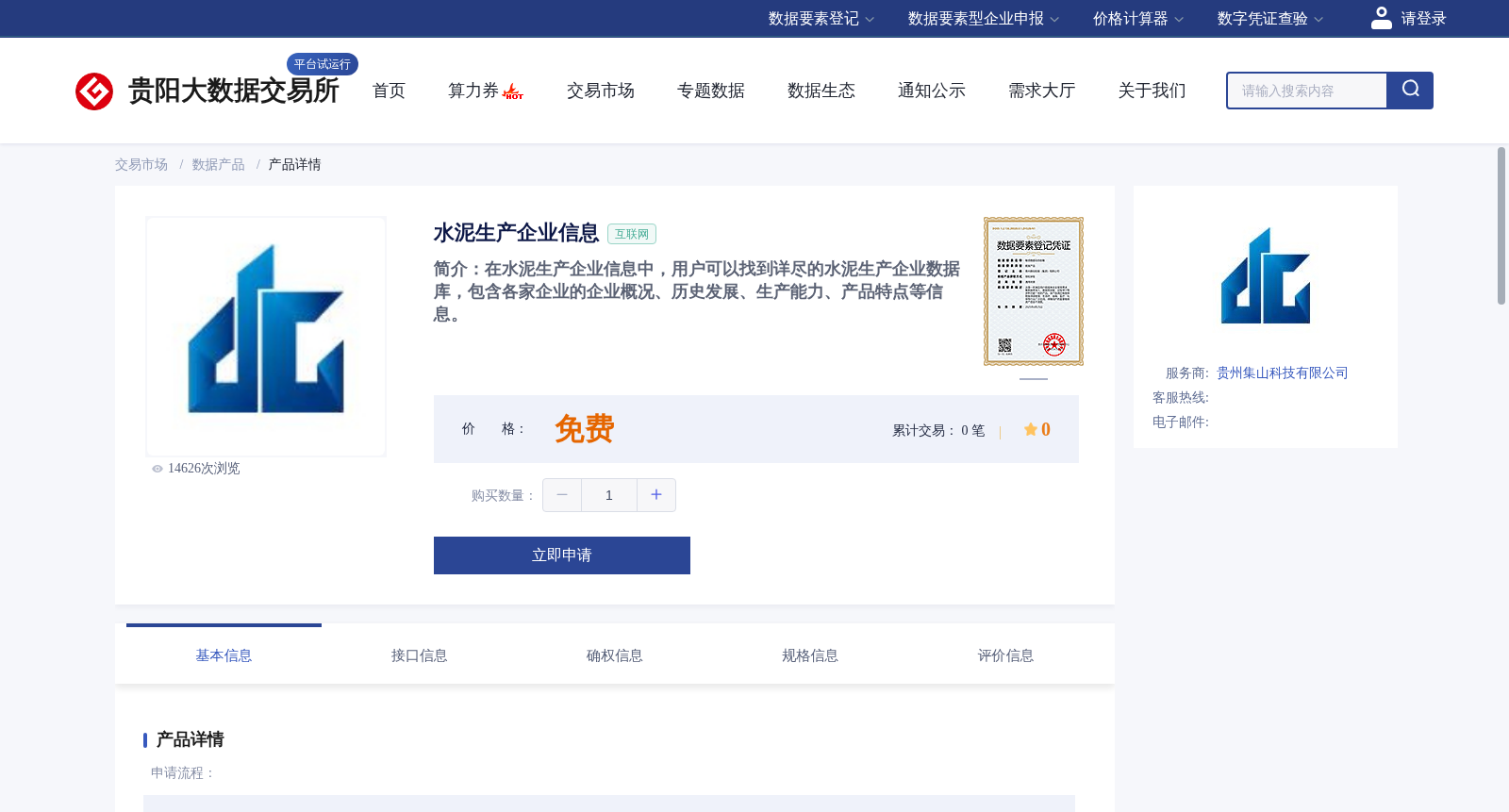Switch to the 评价信息 tab

[1006, 655]
